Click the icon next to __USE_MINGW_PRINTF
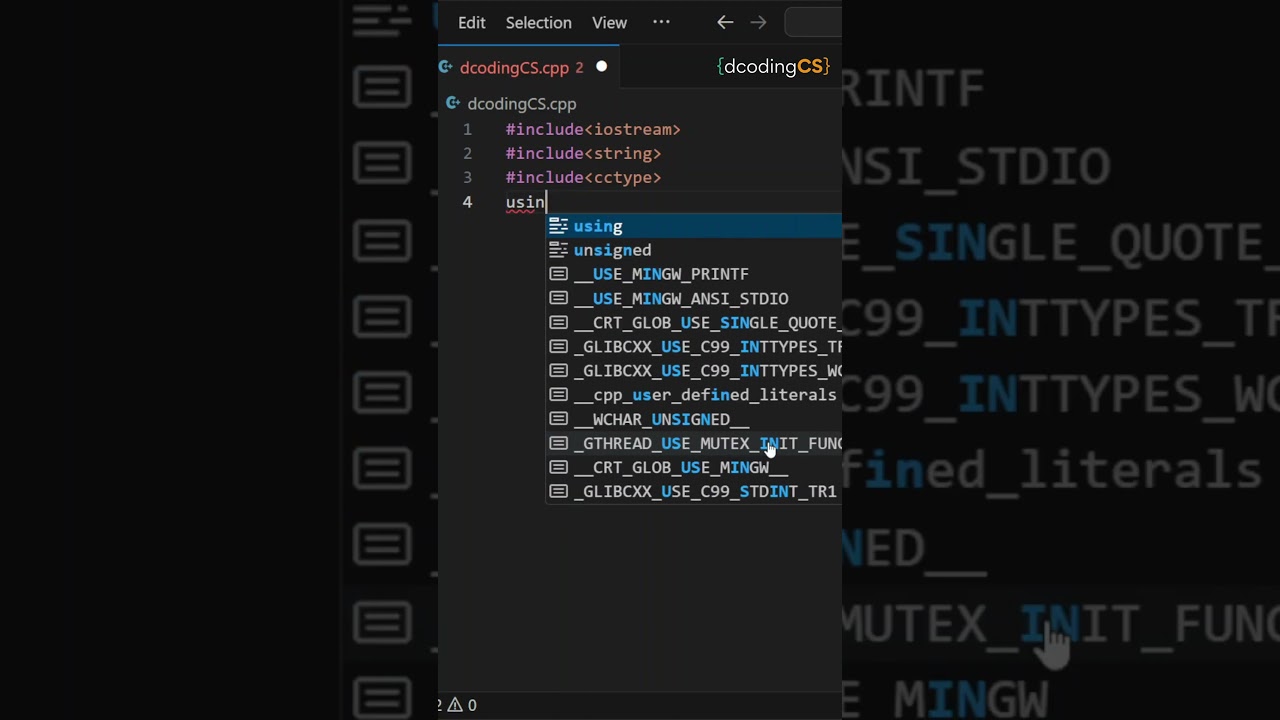The height and width of the screenshot is (720, 1280). (x=558, y=274)
